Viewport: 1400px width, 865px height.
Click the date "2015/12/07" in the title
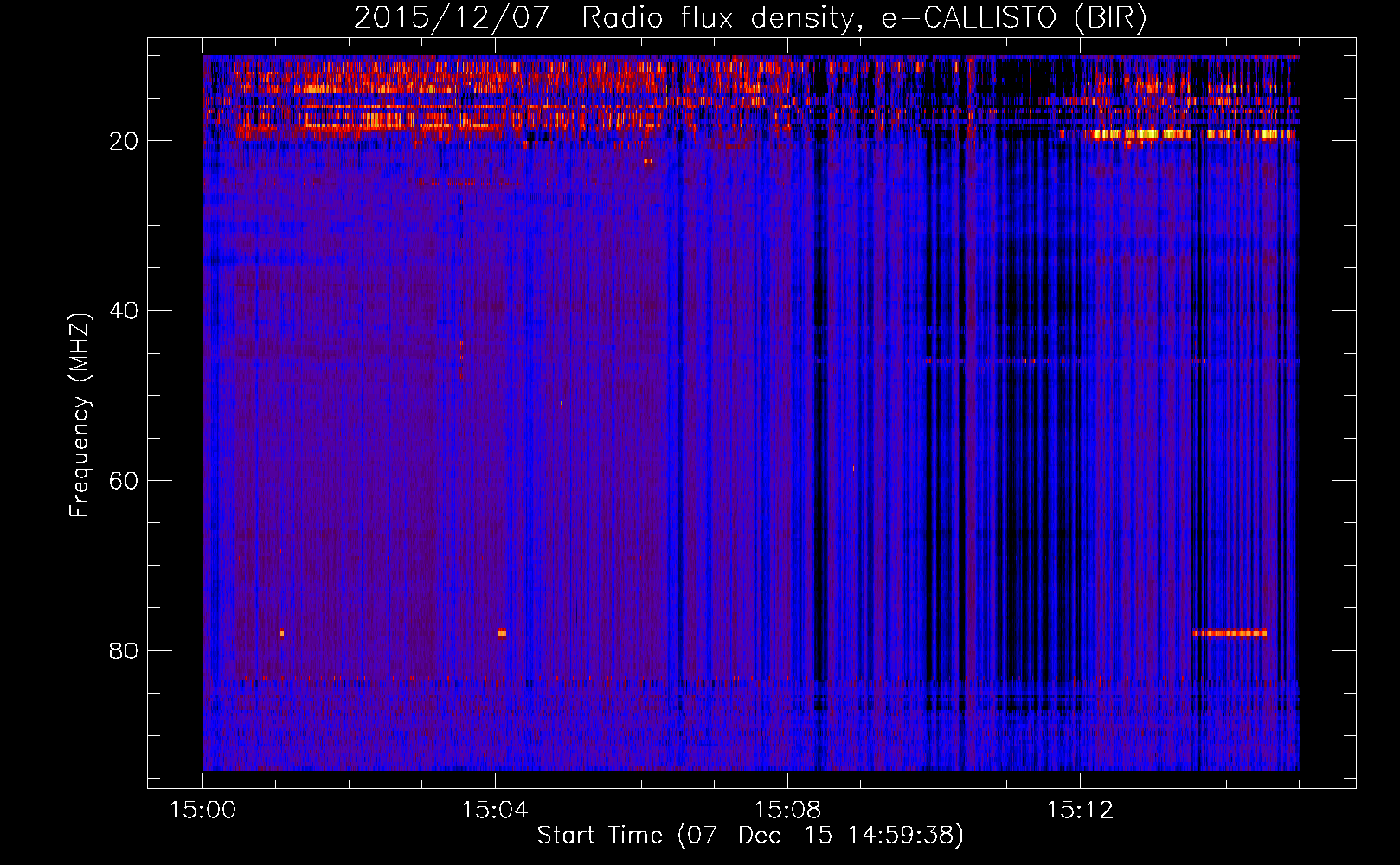pyautogui.click(x=452, y=18)
